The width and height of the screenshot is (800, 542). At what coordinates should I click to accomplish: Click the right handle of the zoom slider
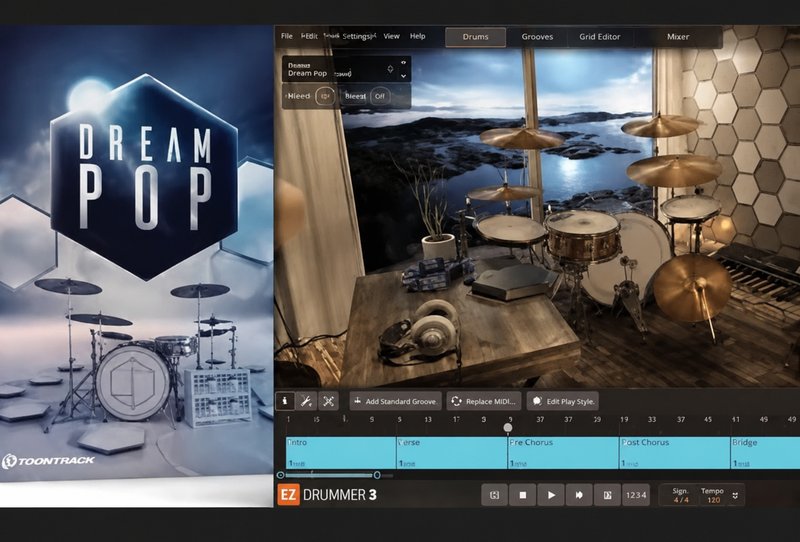coord(377,475)
